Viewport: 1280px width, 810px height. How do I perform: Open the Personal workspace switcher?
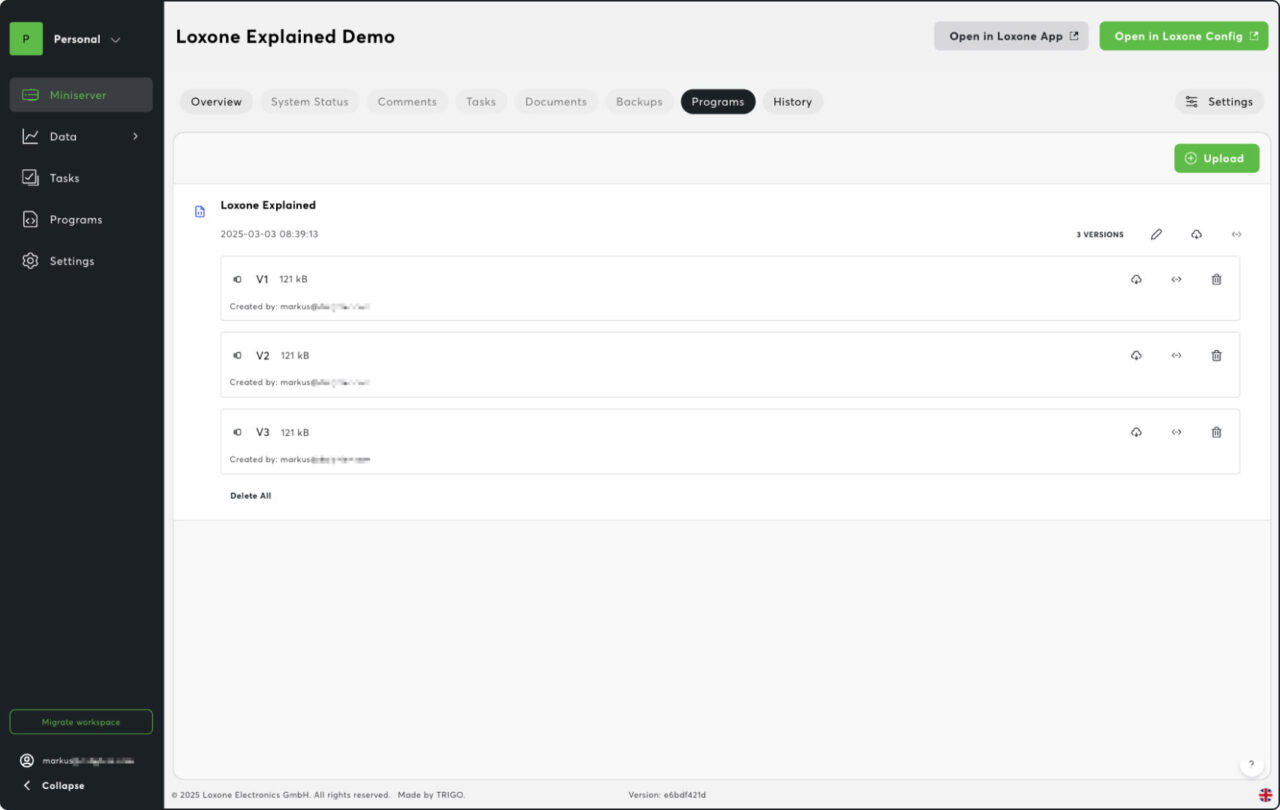pyautogui.click(x=75, y=38)
